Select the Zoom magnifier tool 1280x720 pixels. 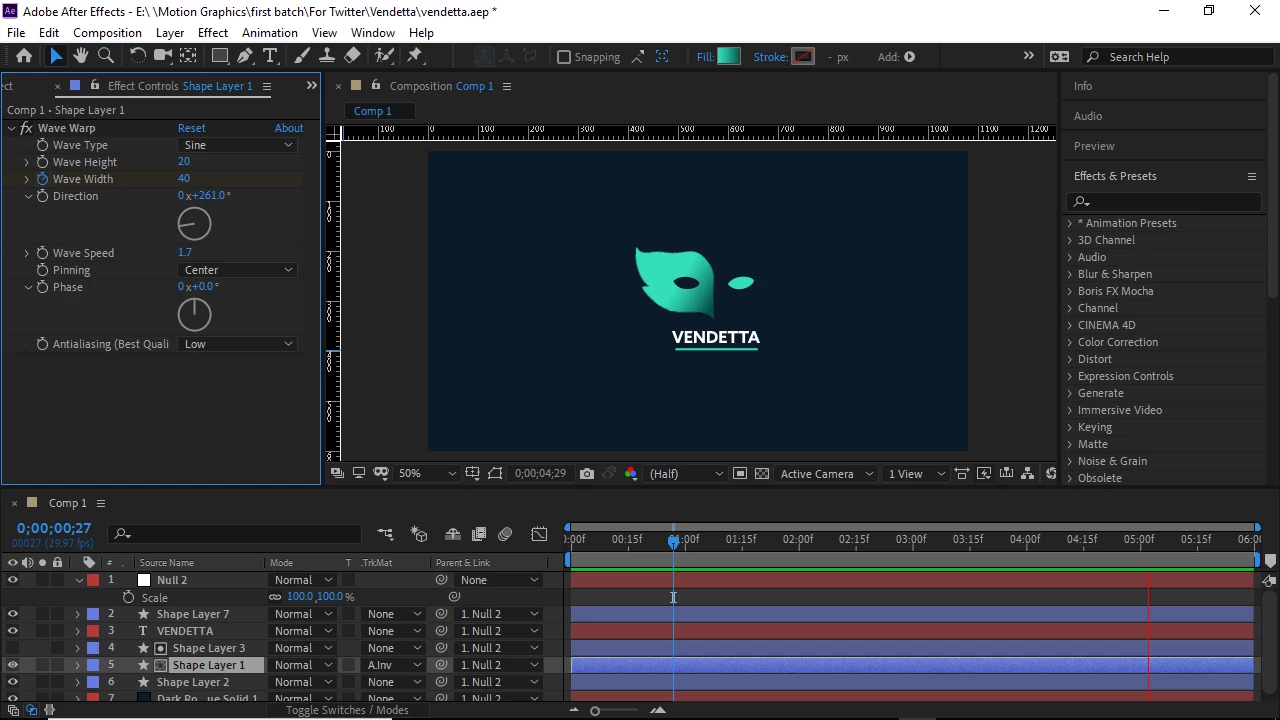pos(106,56)
